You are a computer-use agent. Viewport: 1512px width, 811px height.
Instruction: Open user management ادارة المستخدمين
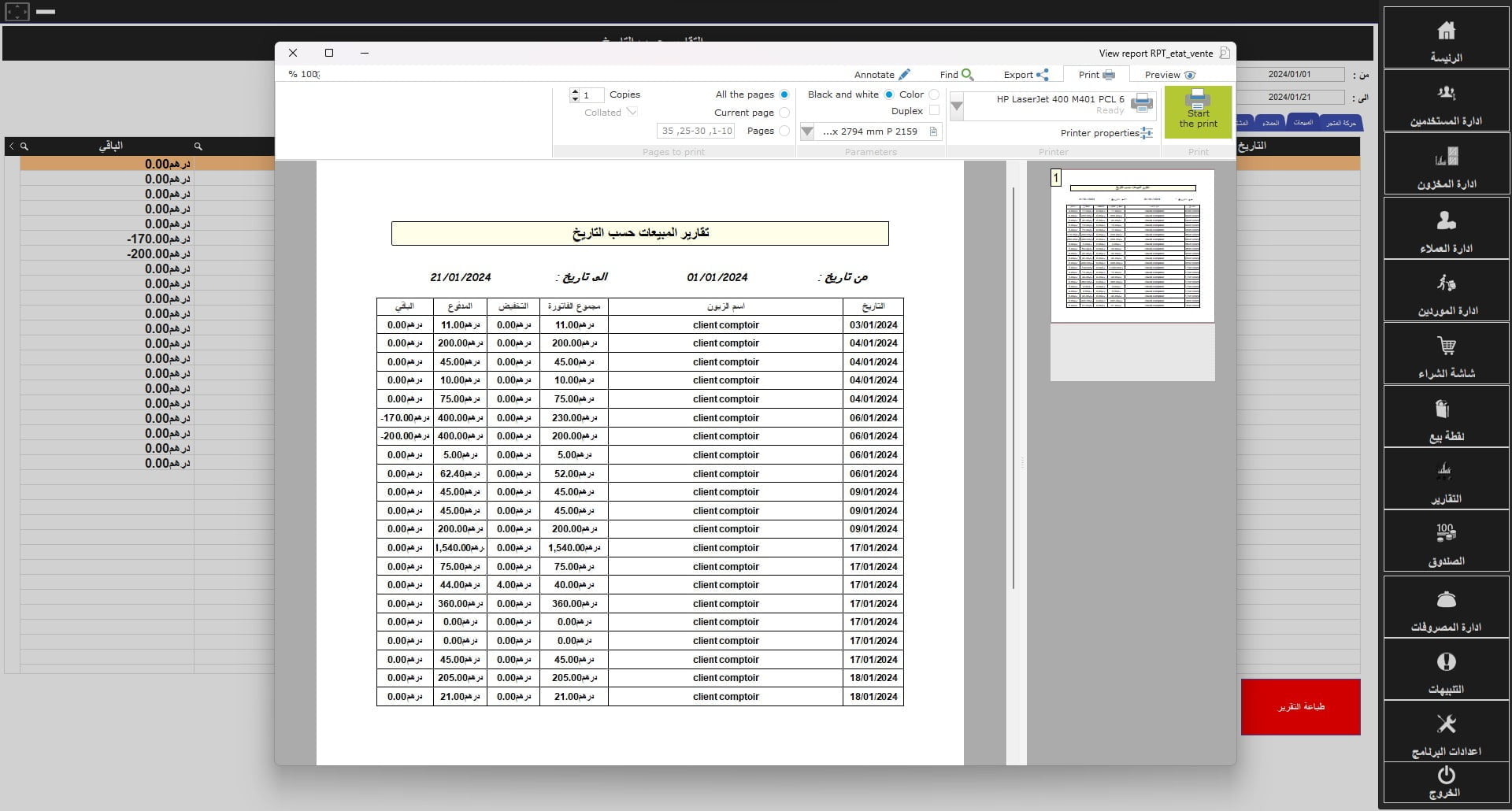coord(1446,101)
